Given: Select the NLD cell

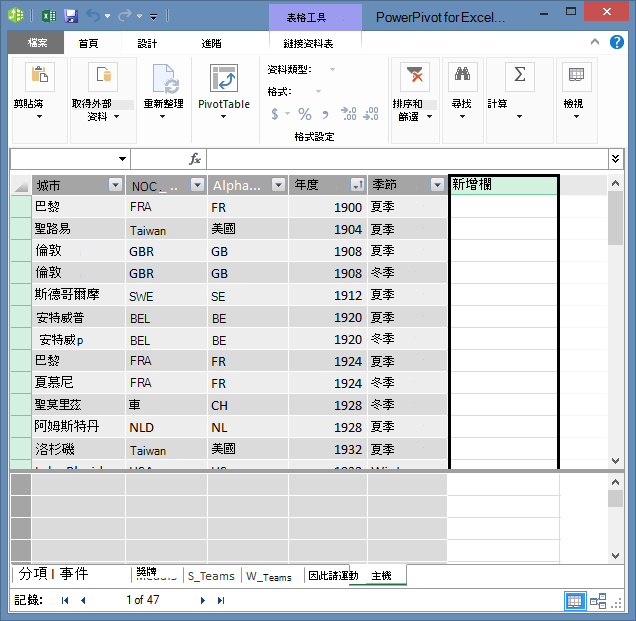Looking at the screenshot, I should 167,428.
